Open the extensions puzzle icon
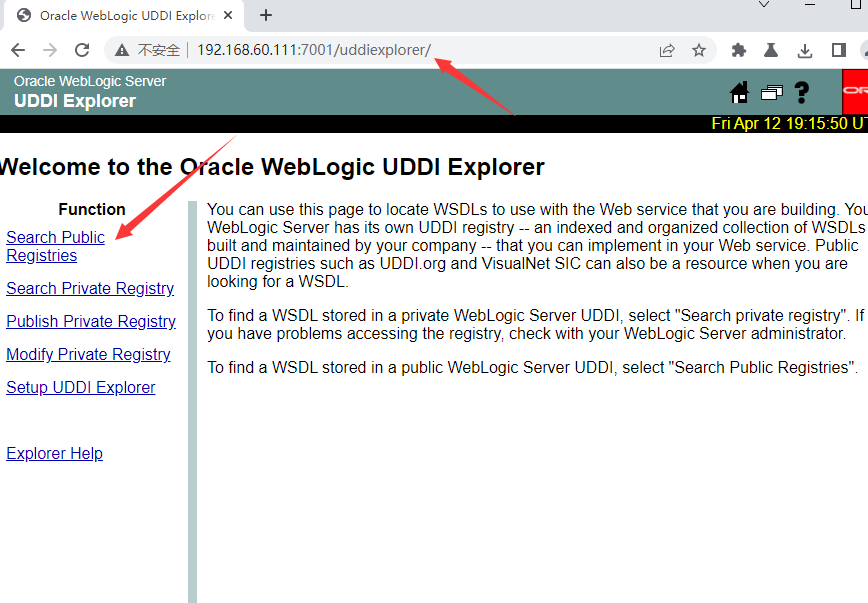868x603 pixels. tap(738, 51)
